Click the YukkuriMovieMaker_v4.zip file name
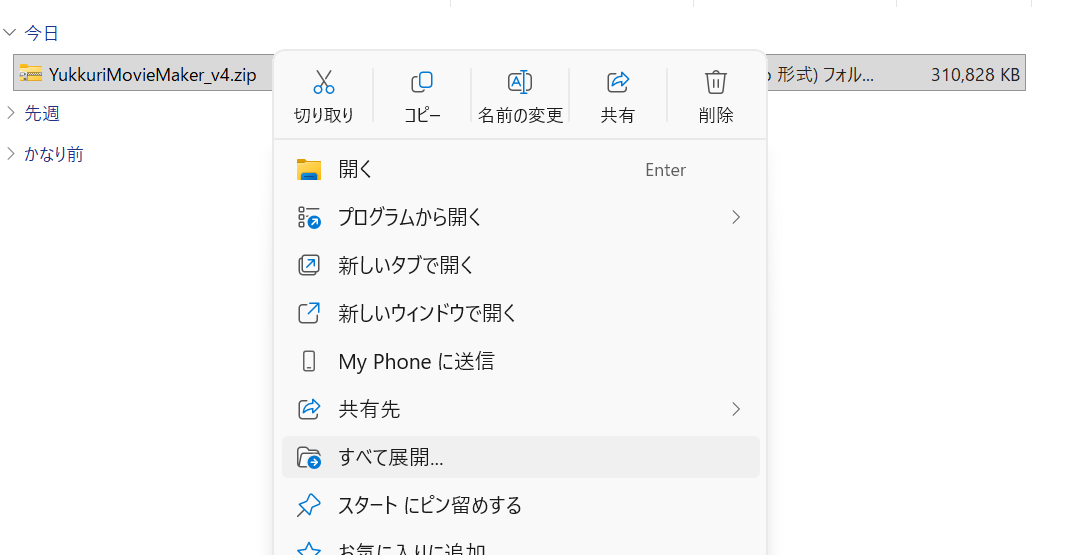Viewport: 1068px width, 555px height. (x=152, y=74)
